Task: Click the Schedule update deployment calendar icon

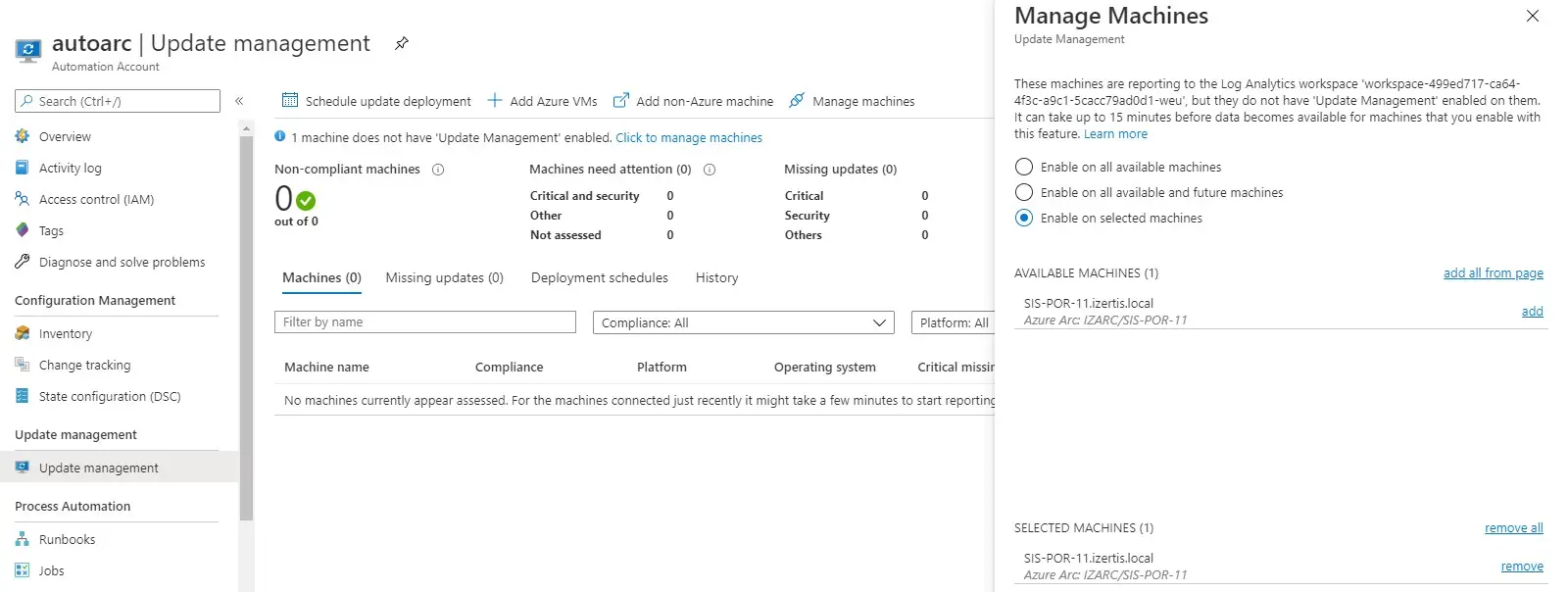Action: pyautogui.click(x=289, y=100)
